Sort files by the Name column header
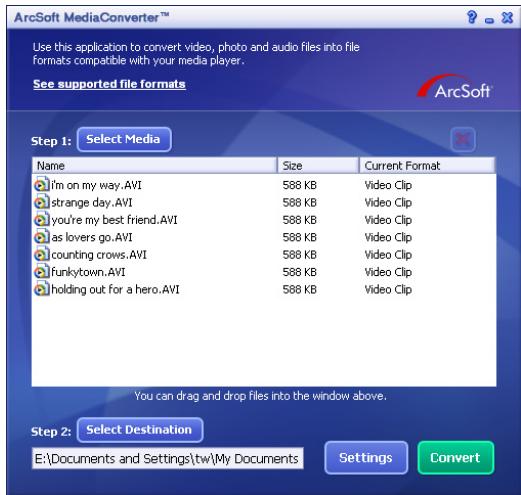Image resolution: width=521 pixels, height=495 pixels. (x=155, y=165)
